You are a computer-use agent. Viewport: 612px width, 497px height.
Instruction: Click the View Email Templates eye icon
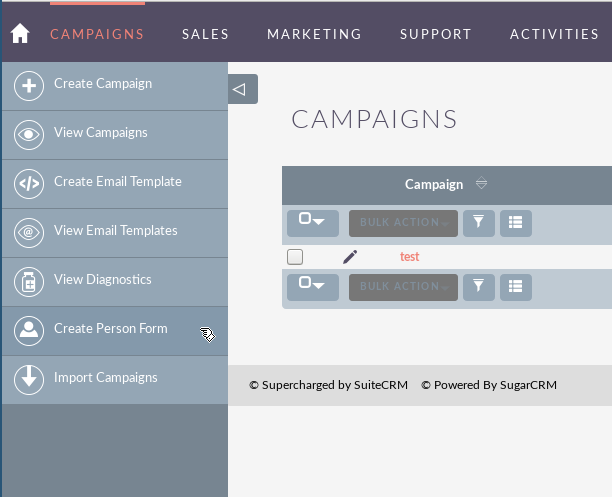29,233
